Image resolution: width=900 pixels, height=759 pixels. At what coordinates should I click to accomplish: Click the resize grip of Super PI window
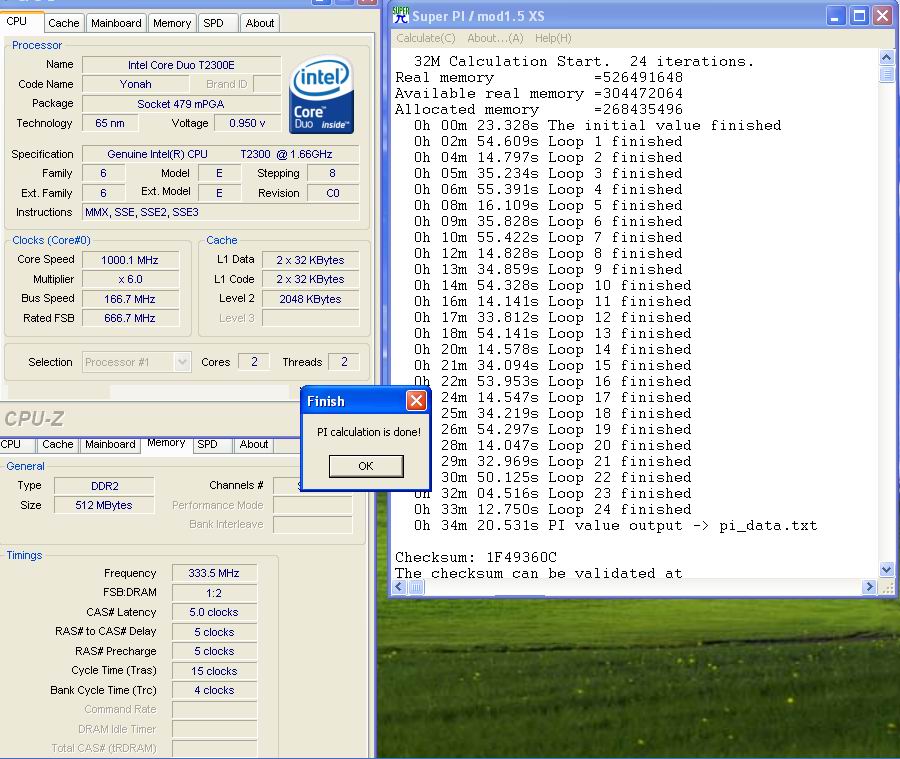886,587
